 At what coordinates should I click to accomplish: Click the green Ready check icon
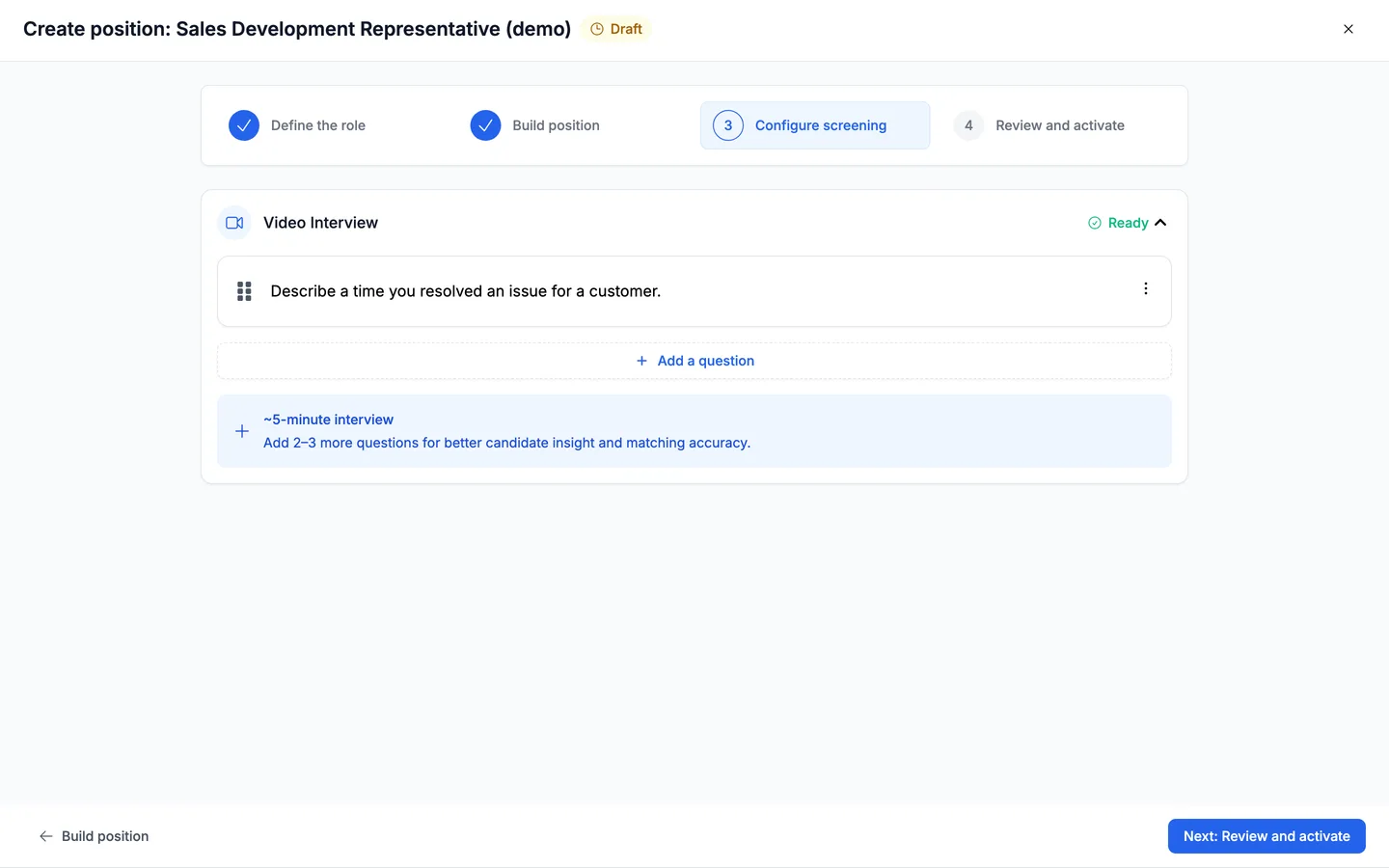1095,223
